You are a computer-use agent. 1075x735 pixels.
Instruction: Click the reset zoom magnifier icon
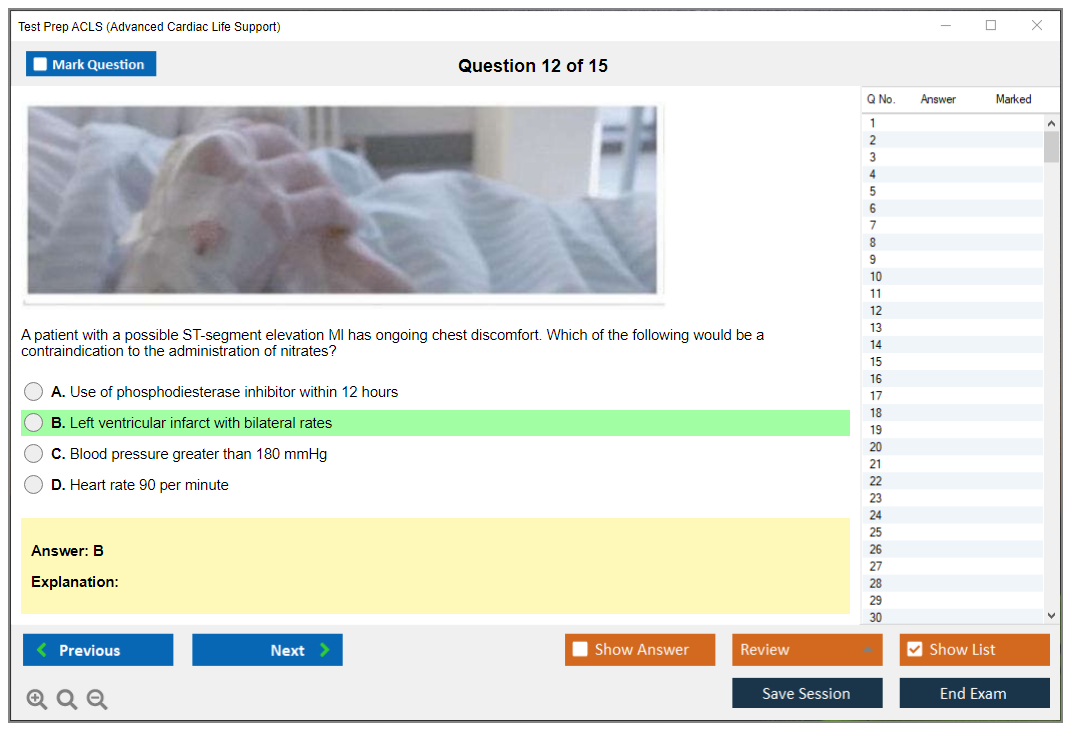(x=67, y=700)
